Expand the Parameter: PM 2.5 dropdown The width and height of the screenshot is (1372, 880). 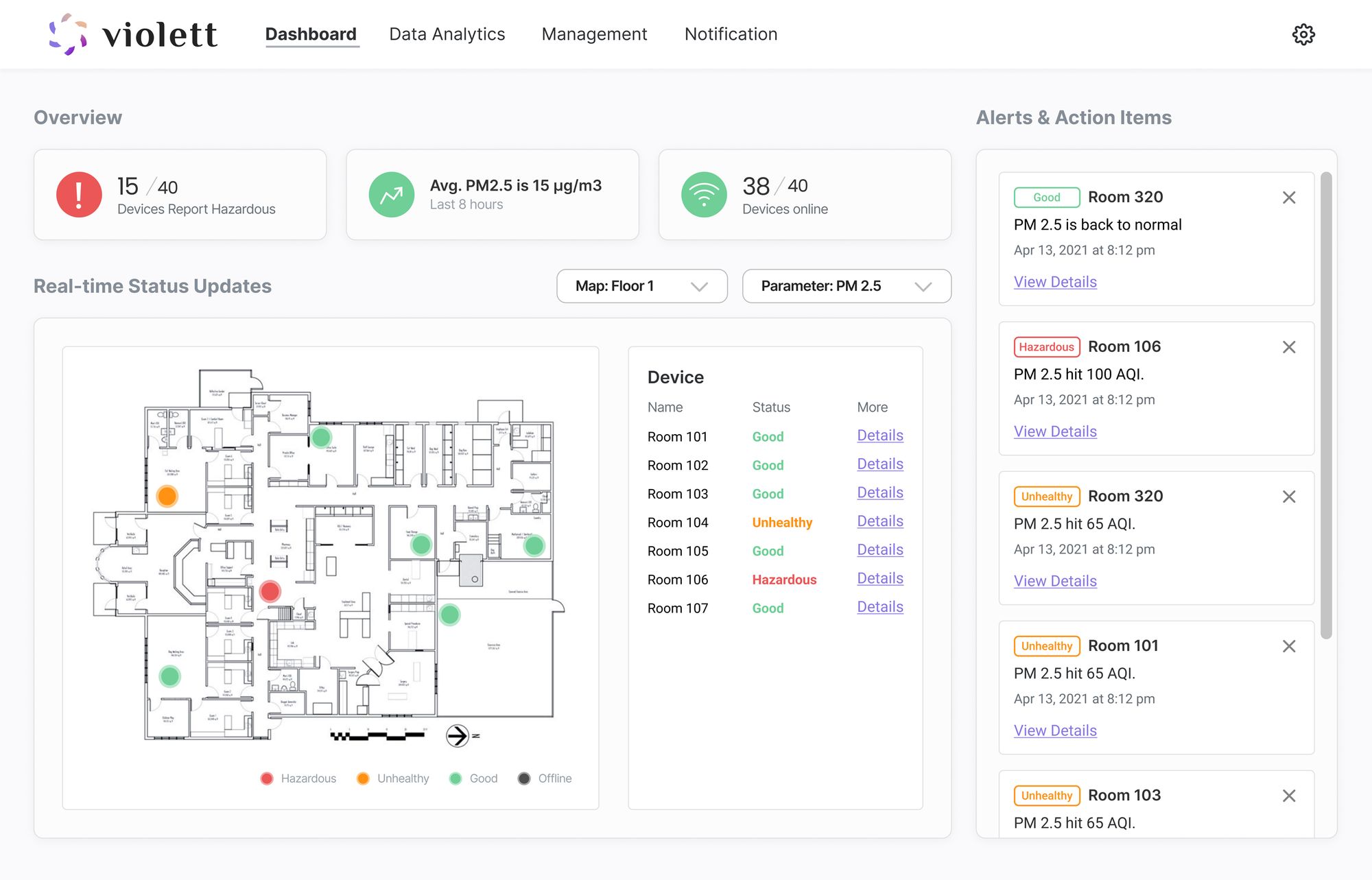coord(846,286)
